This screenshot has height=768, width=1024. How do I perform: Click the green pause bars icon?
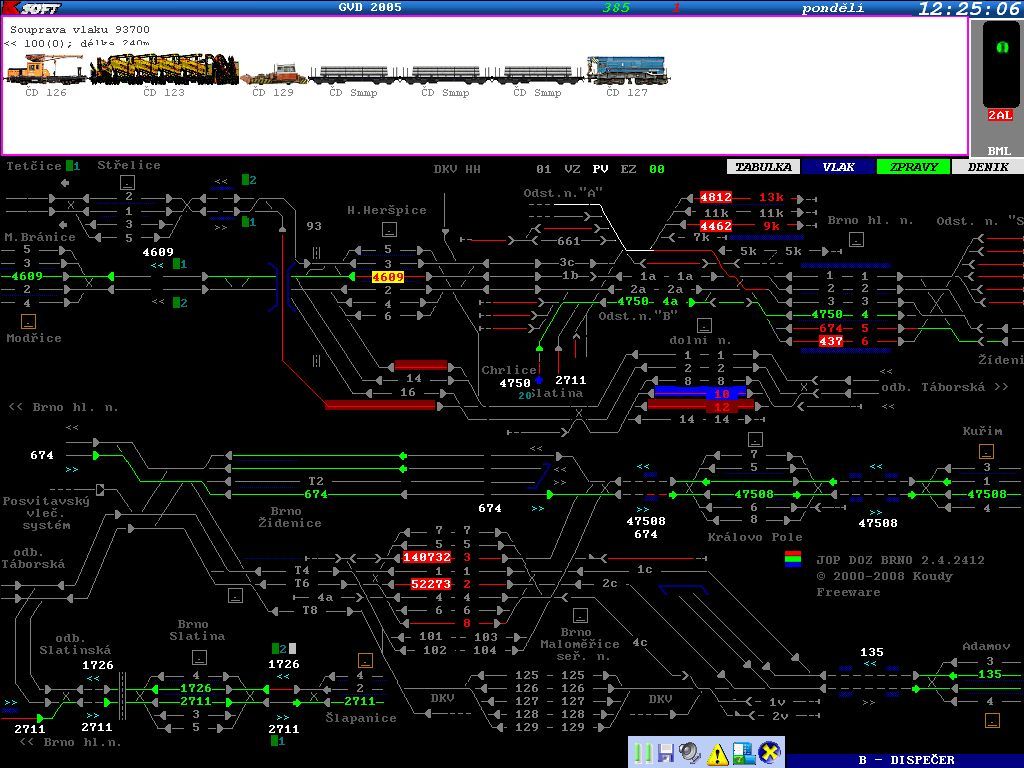pyautogui.click(x=643, y=753)
